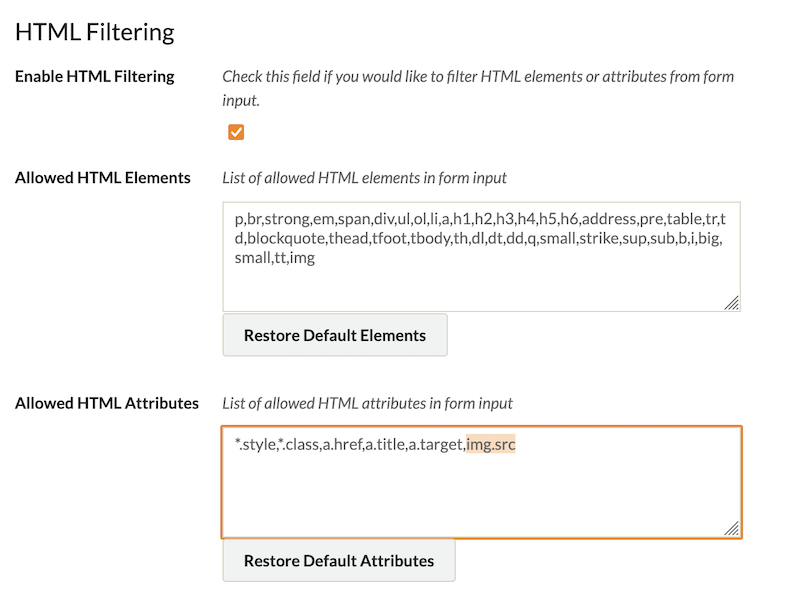Click the HTML Filtering section heading
This screenshot has height=615, width=800.
(95, 32)
